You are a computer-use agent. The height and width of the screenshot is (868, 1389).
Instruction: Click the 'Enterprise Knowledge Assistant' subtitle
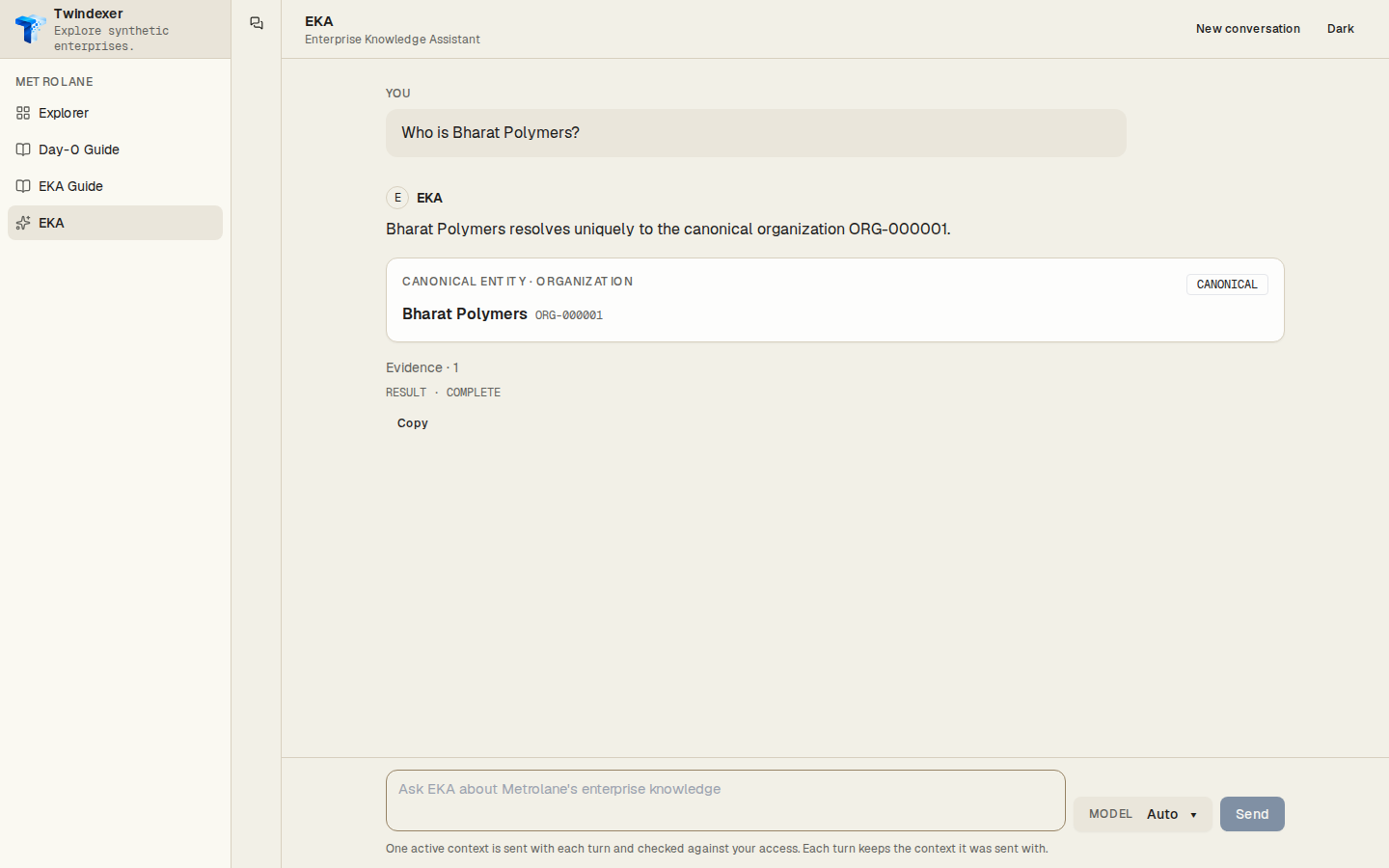(x=393, y=40)
